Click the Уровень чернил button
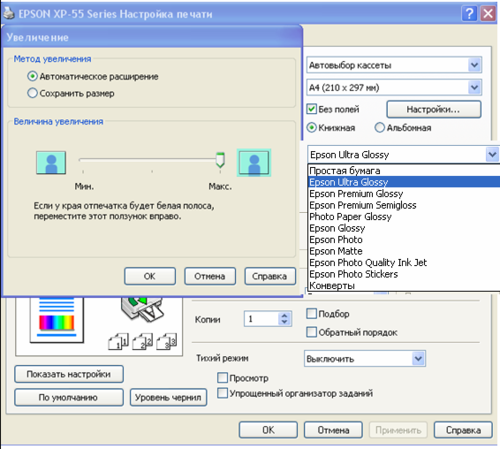500x449 pixels. coord(168,397)
